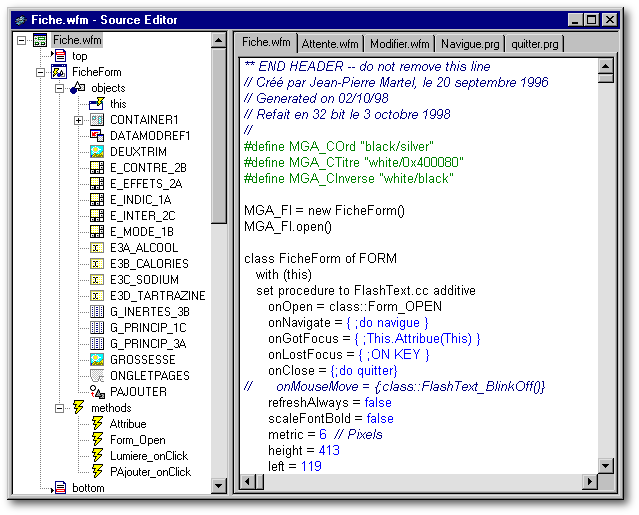Click the ONGLETPAGES tabbox icon

(x=97, y=375)
